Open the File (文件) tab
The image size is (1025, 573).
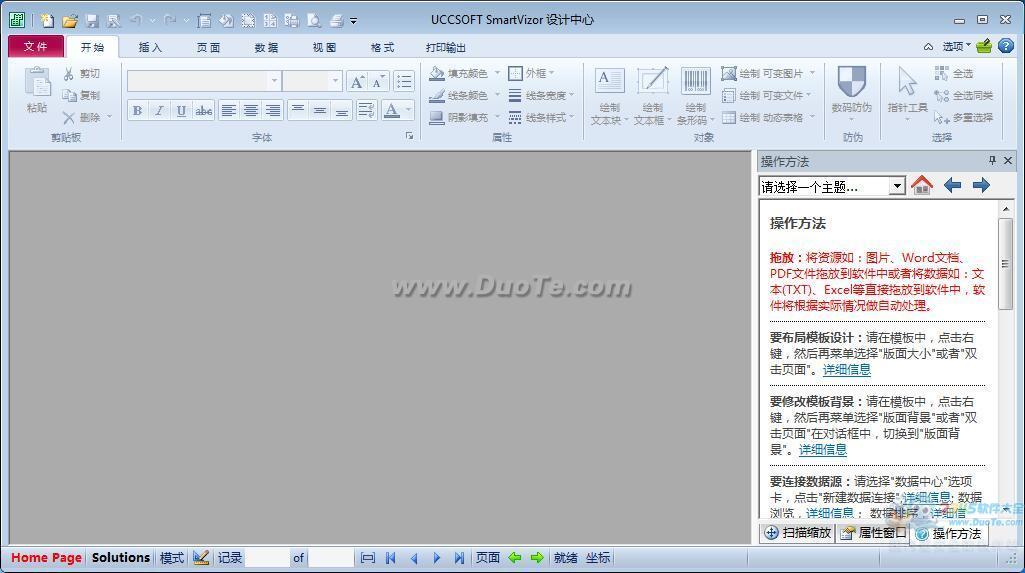[x=36, y=47]
